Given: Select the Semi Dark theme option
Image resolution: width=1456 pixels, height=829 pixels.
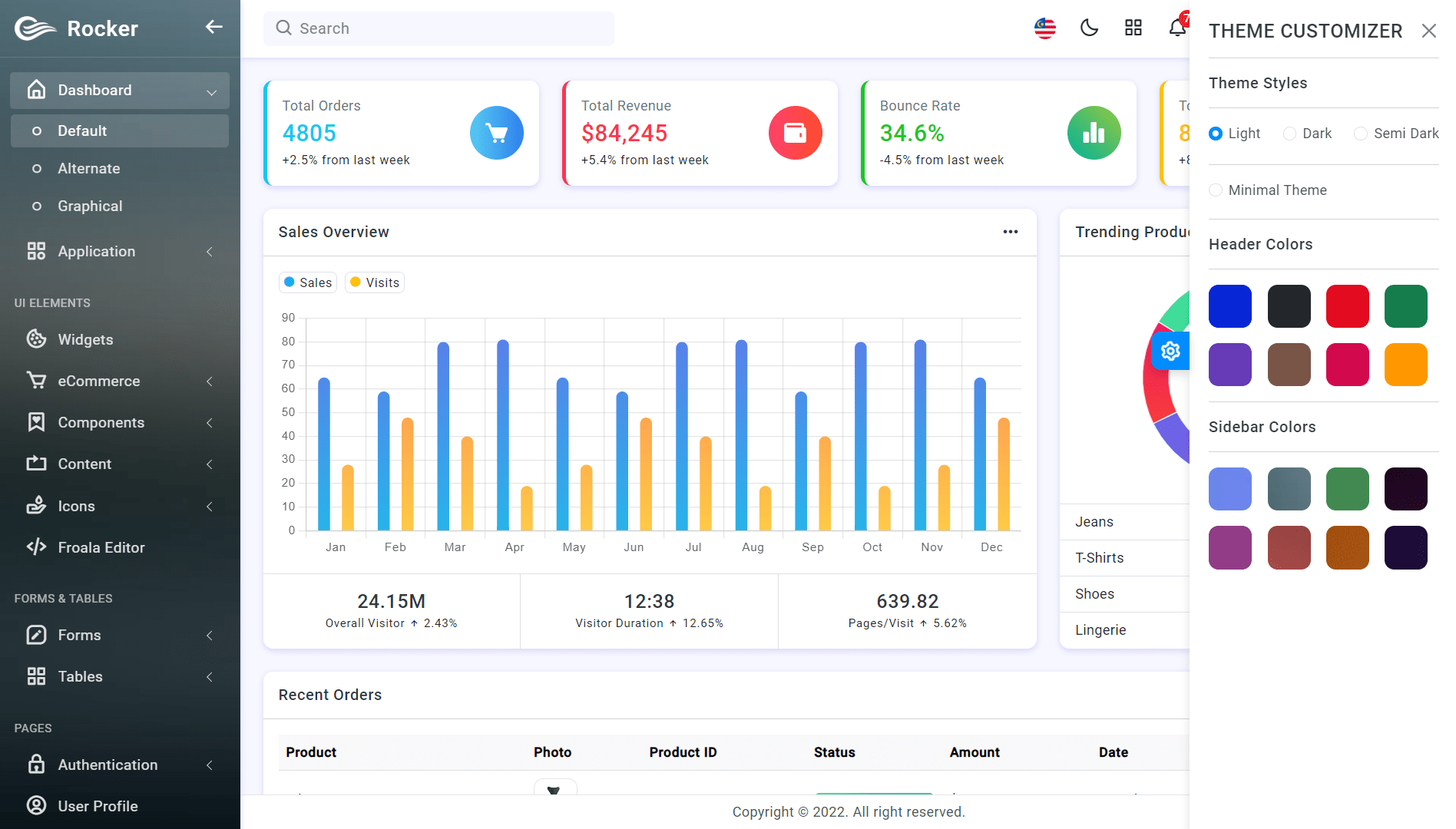Looking at the screenshot, I should [x=1361, y=134].
